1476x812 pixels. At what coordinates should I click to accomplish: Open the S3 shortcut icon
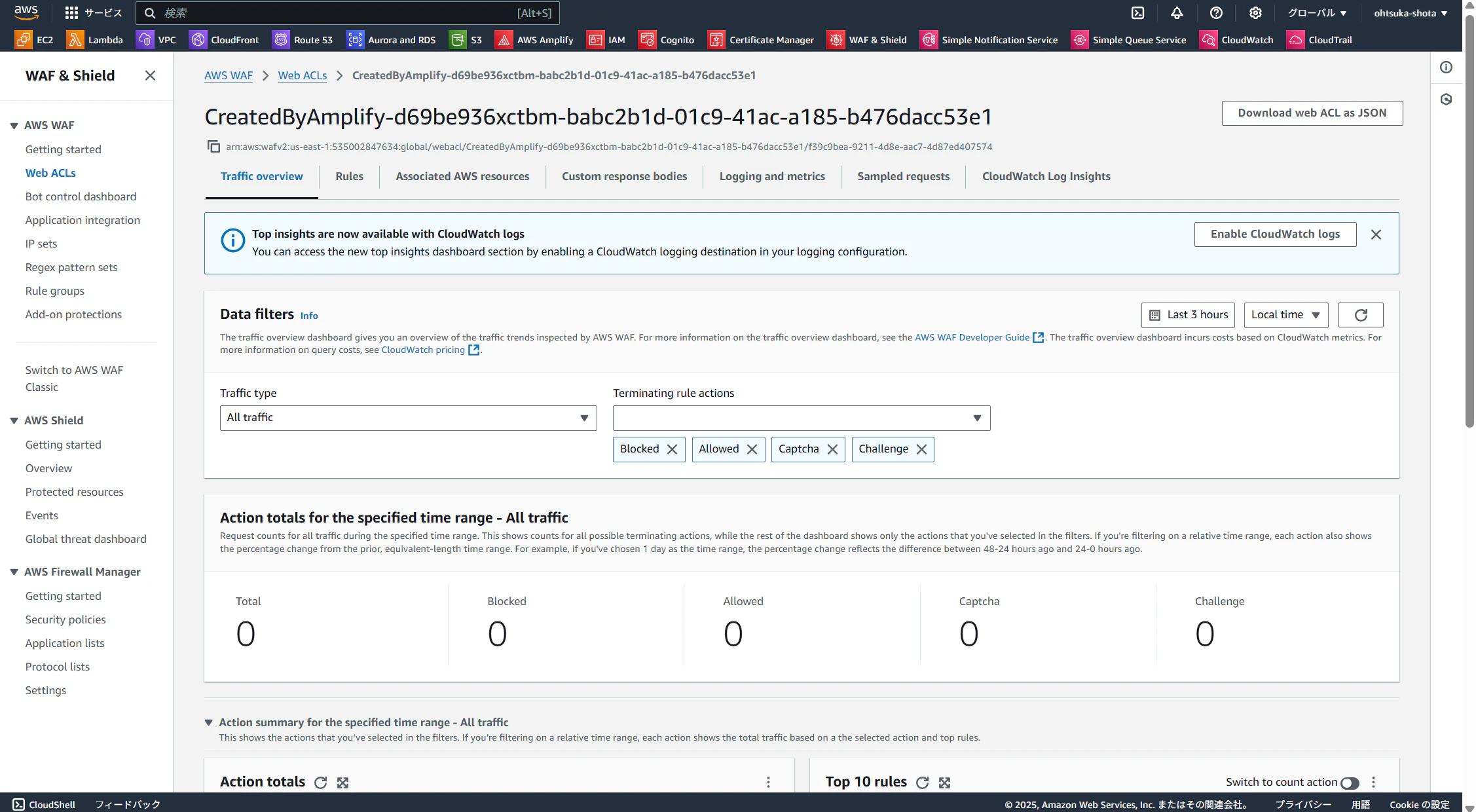pyautogui.click(x=458, y=40)
